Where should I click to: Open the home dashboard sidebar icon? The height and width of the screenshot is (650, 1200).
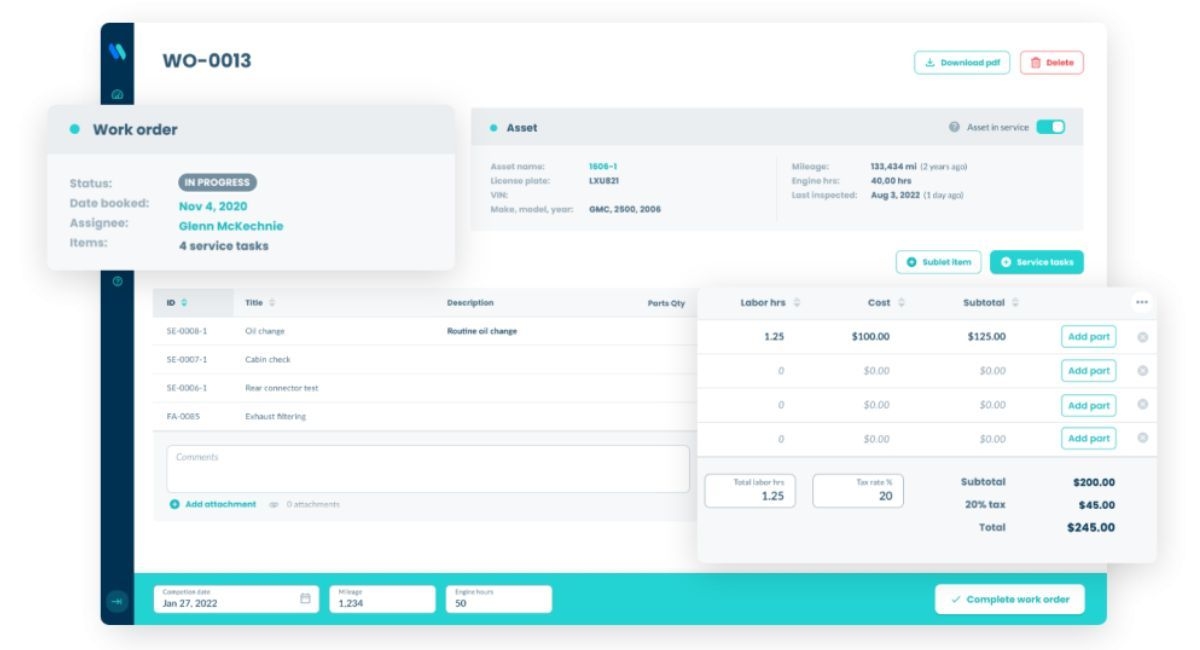pos(117,95)
